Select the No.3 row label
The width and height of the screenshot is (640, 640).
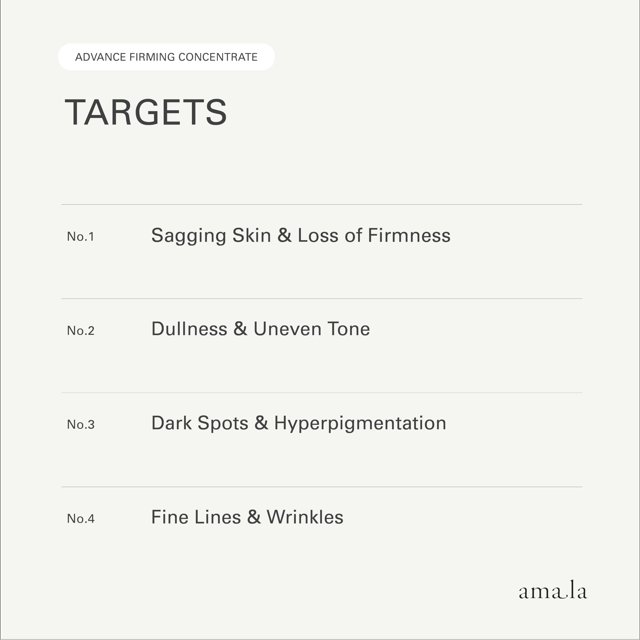point(80,424)
